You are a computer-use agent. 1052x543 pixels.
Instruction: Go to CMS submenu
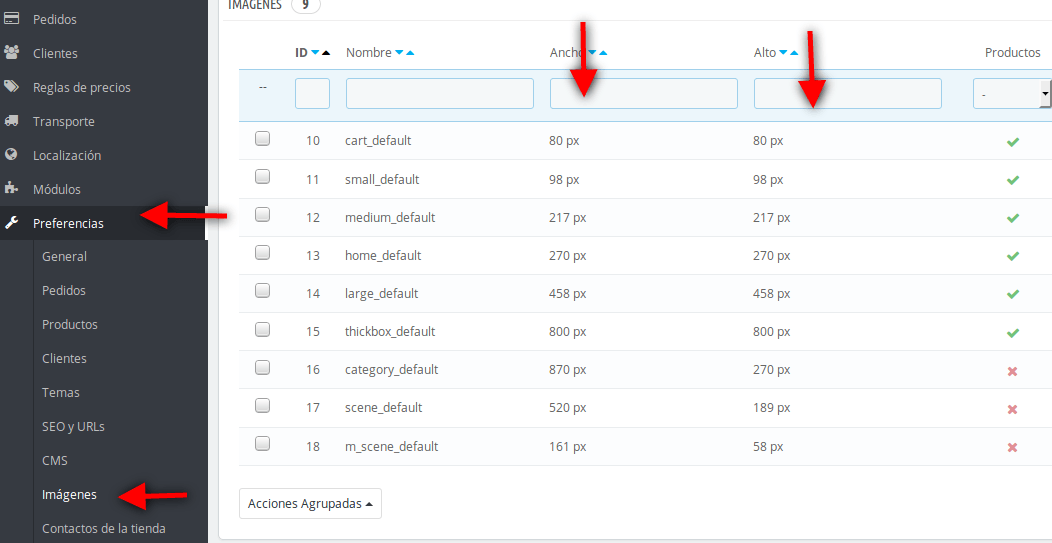click(x=54, y=460)
